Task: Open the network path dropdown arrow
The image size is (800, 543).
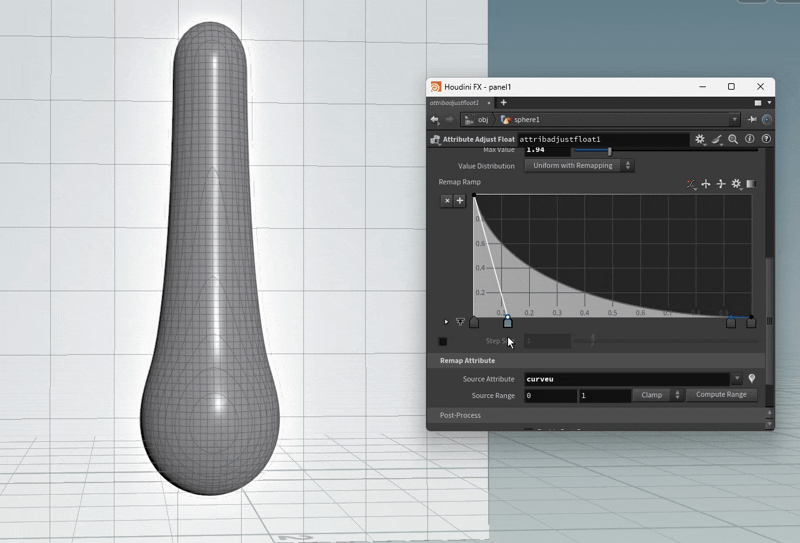Action: (x=734, y=119)
